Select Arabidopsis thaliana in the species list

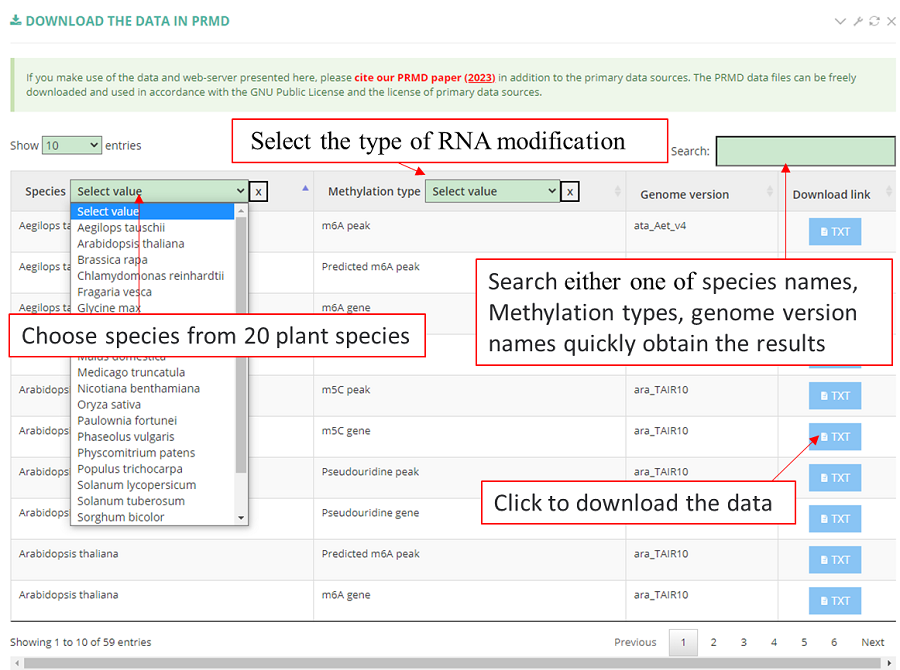(130, 243)
